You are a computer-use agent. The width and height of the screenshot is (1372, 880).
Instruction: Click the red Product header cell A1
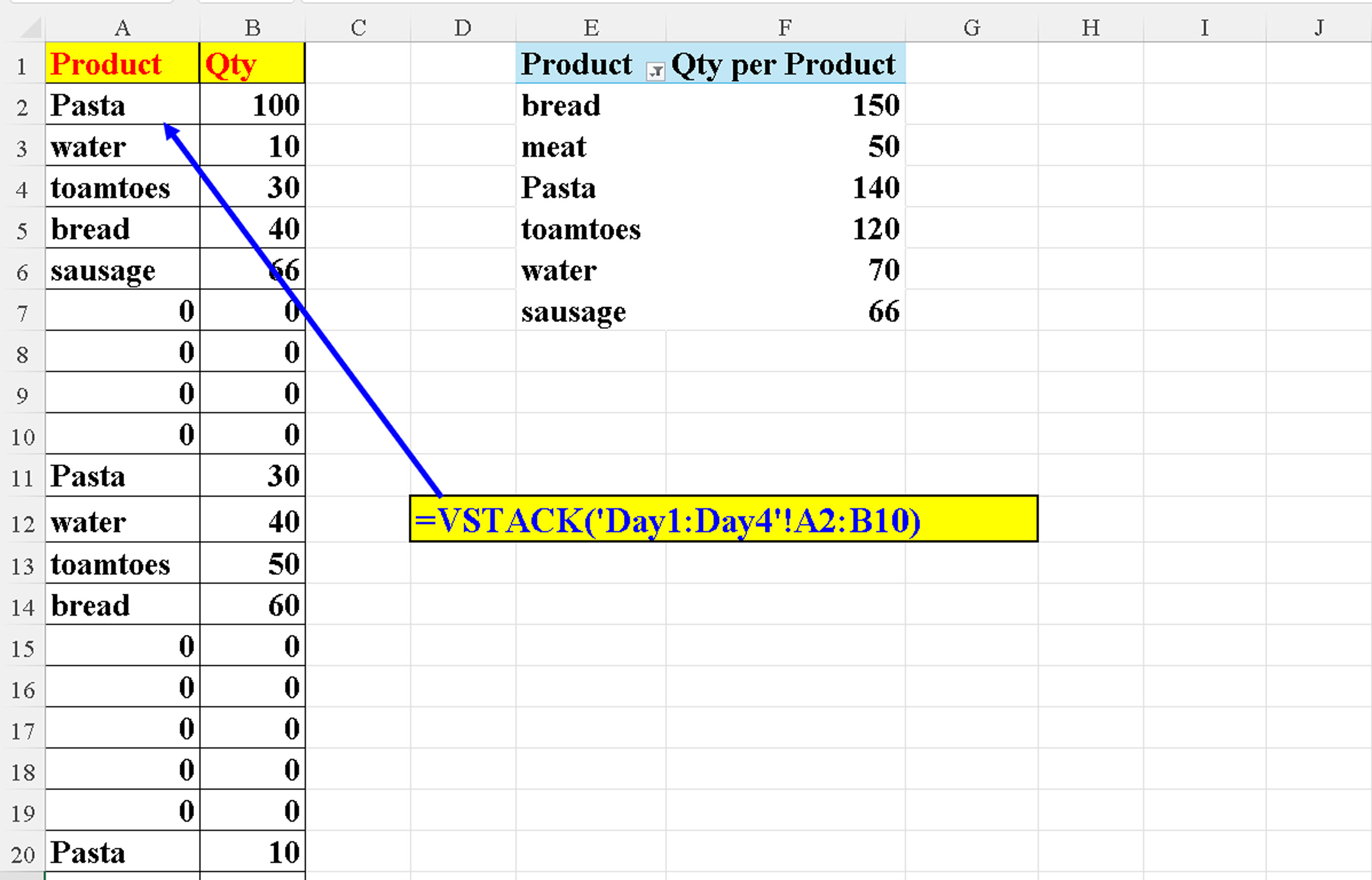(122, 63)
